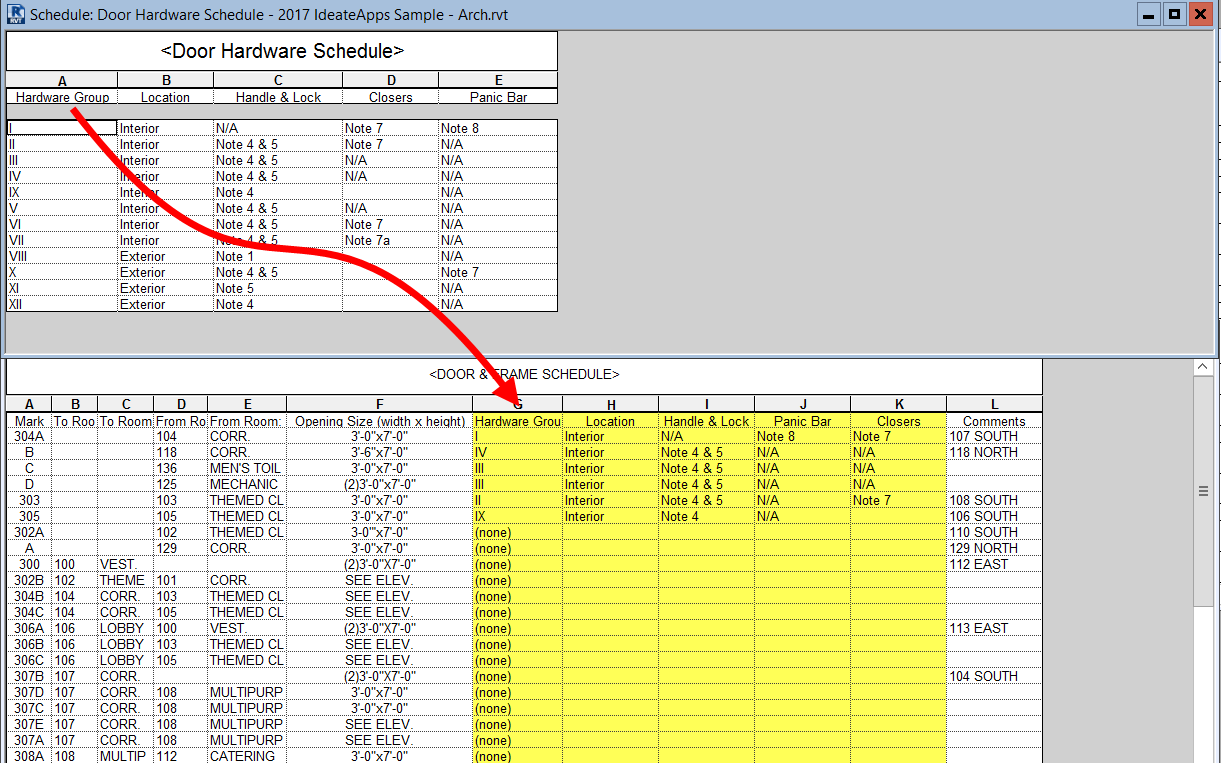This screenshot has width=1221, height=763.
Task: Close the Door Hardware Schedule window
Action: coord(1200,15)
